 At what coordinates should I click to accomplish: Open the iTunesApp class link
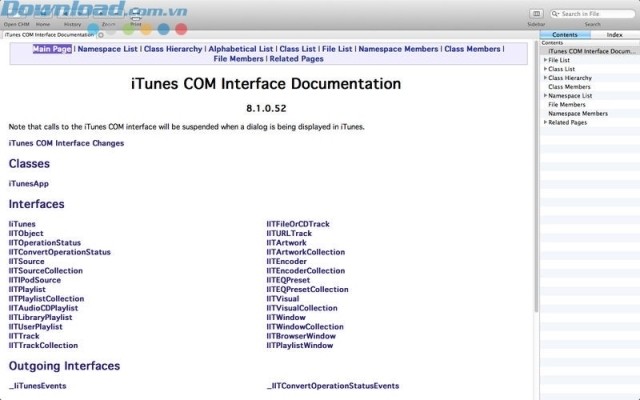(28, 184)
